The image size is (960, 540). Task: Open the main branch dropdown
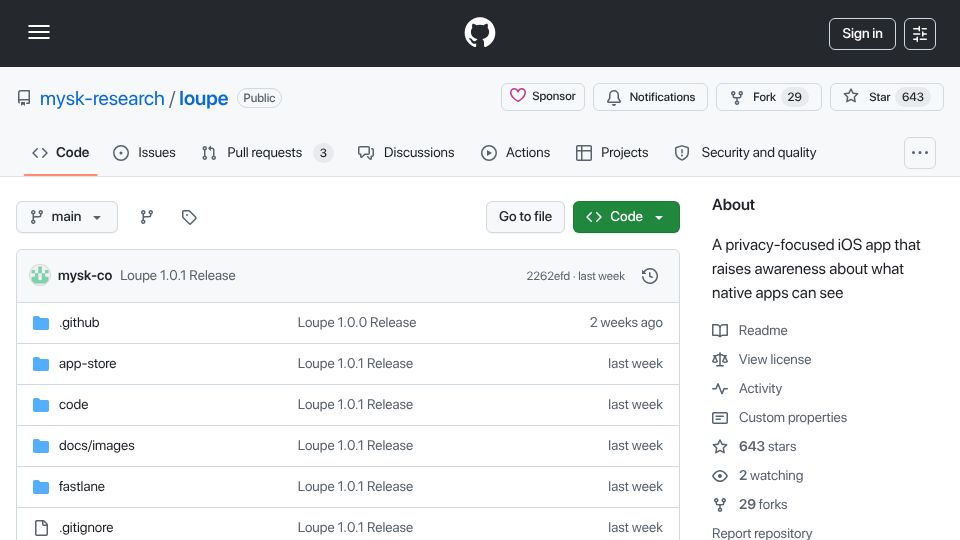(x=67, y=217)
